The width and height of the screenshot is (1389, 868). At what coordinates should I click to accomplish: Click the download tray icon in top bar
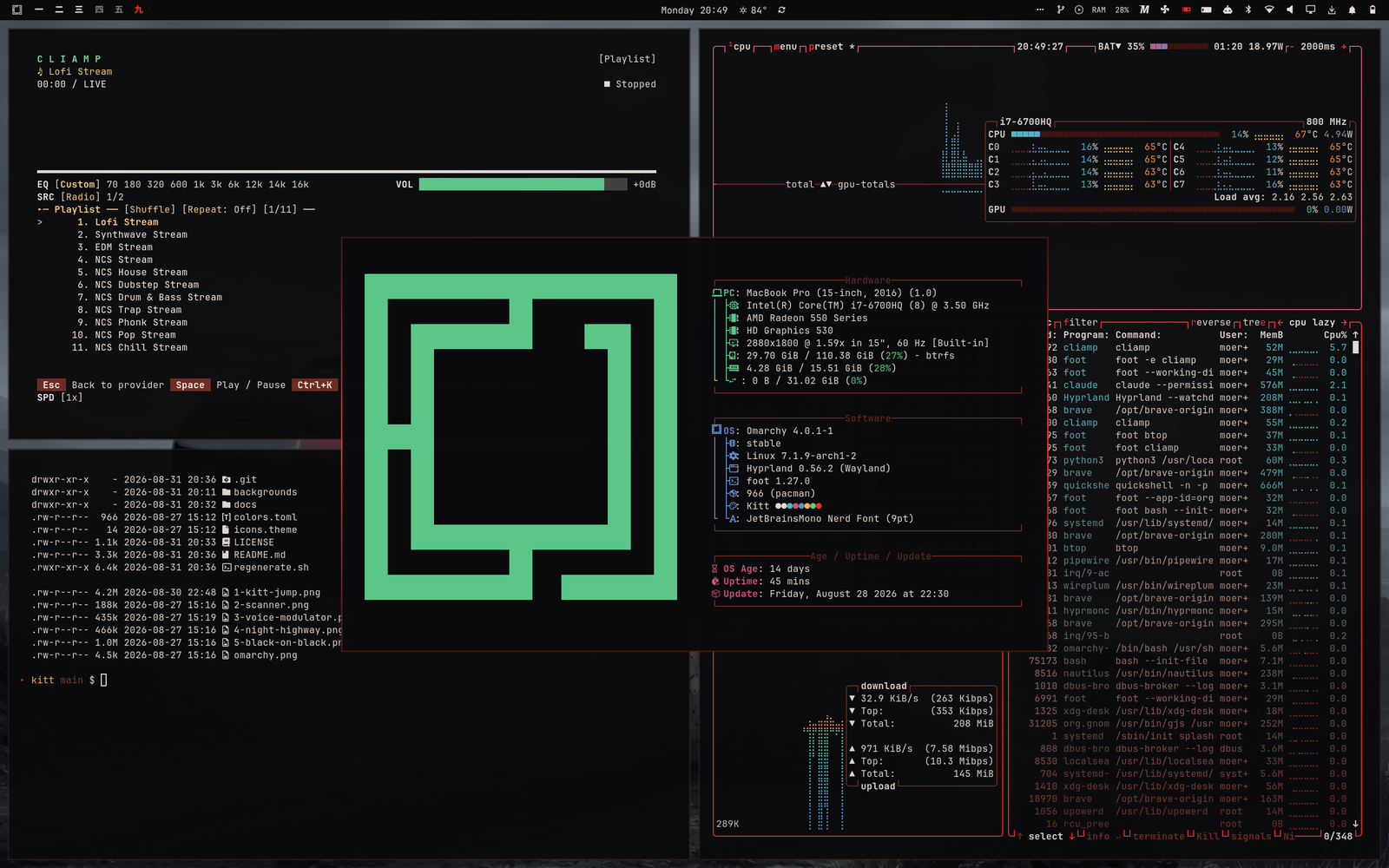click(x=1332, y=10)
